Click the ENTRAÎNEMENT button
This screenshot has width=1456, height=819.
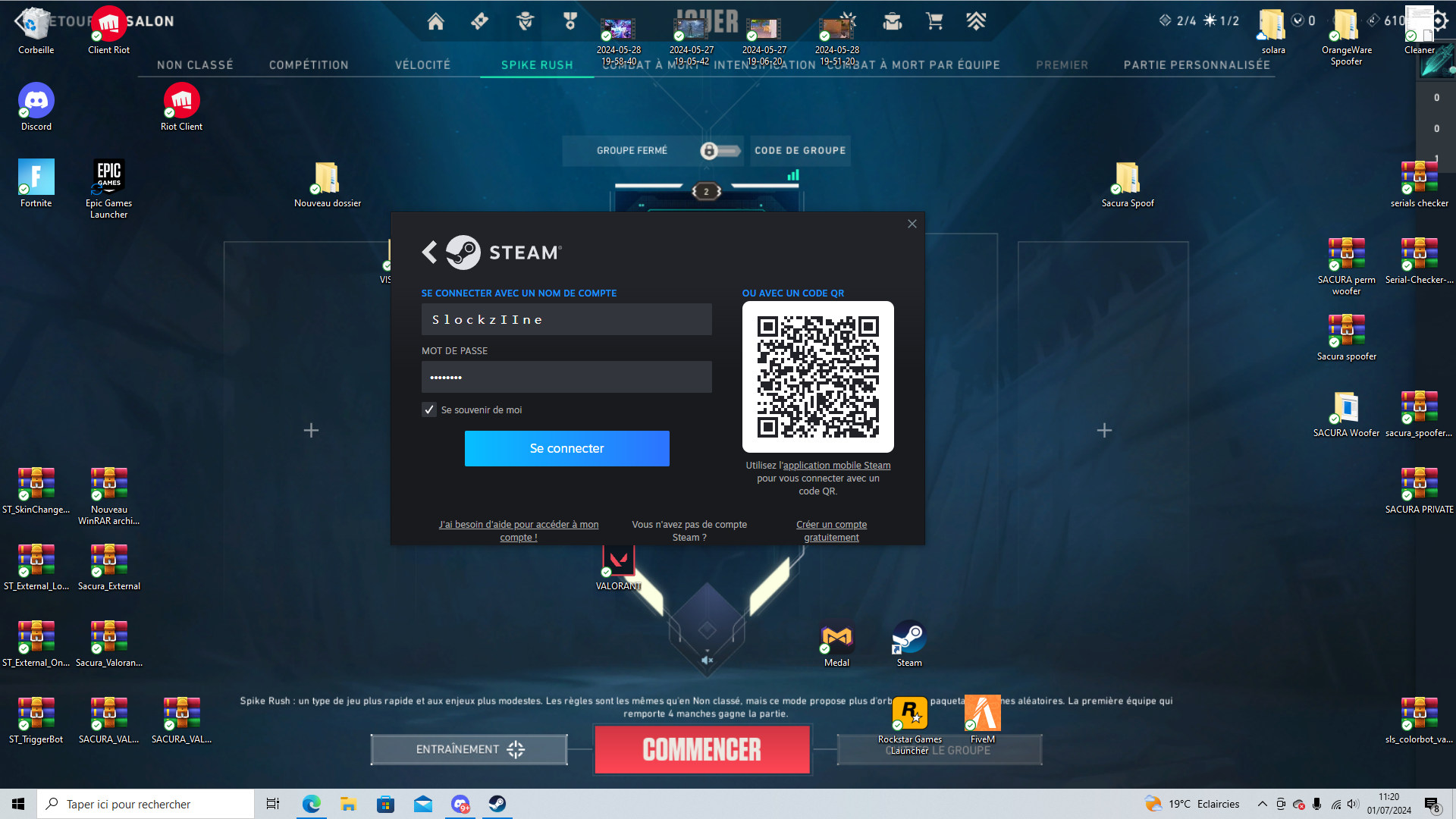(469, 749)
